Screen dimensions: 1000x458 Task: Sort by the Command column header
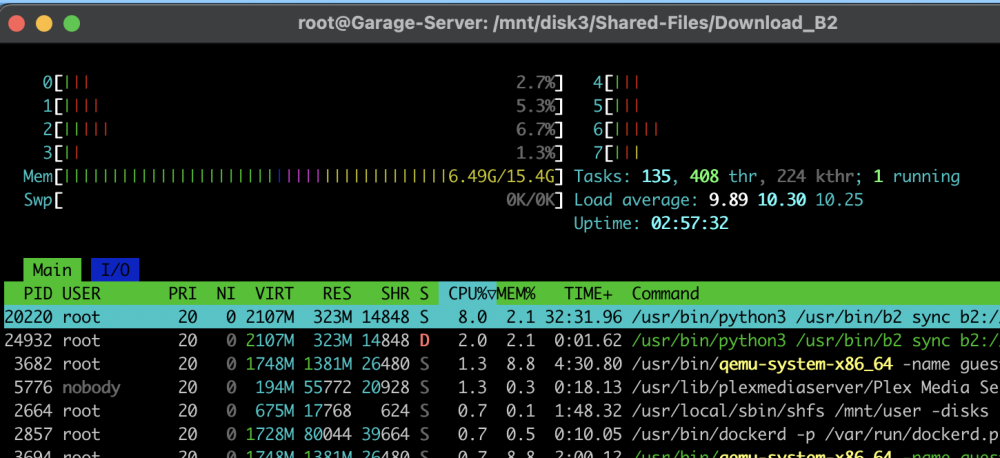(x=665, y=293)
